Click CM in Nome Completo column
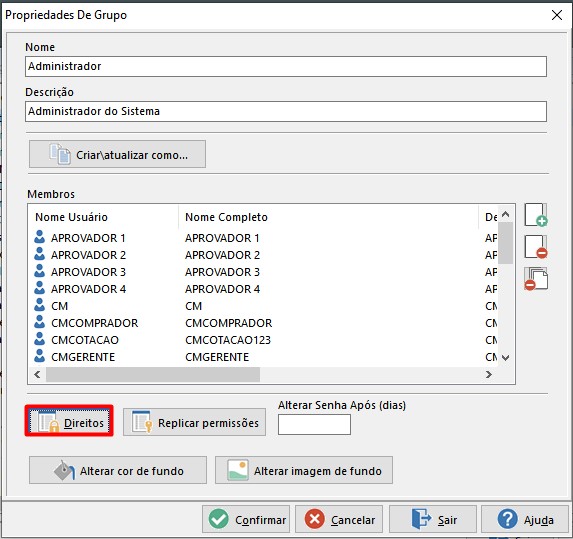Viewport: 573px width, 539px height. point(193,306)
